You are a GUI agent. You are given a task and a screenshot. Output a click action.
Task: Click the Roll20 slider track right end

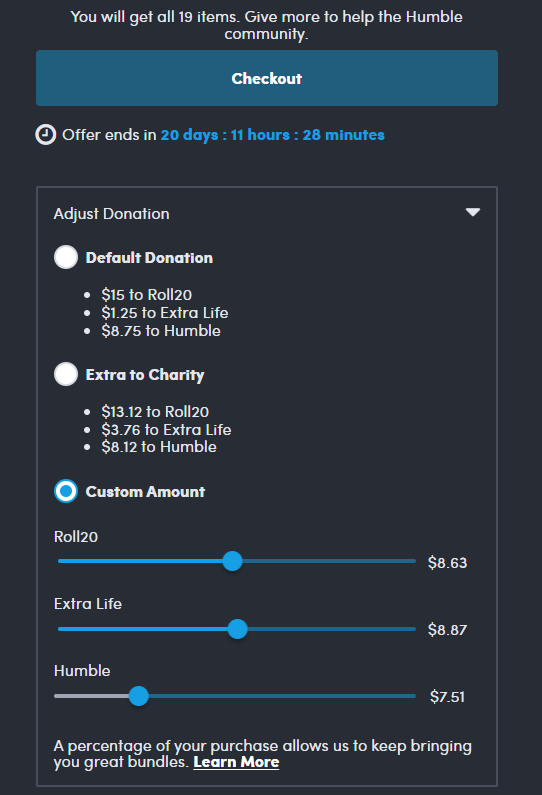[412, 561]
